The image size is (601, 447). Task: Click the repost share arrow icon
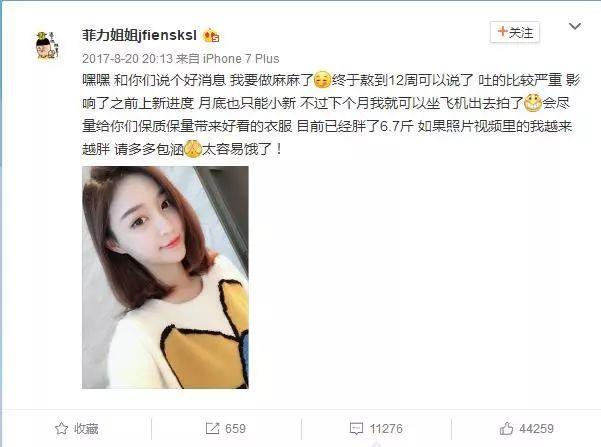(212, 428)
